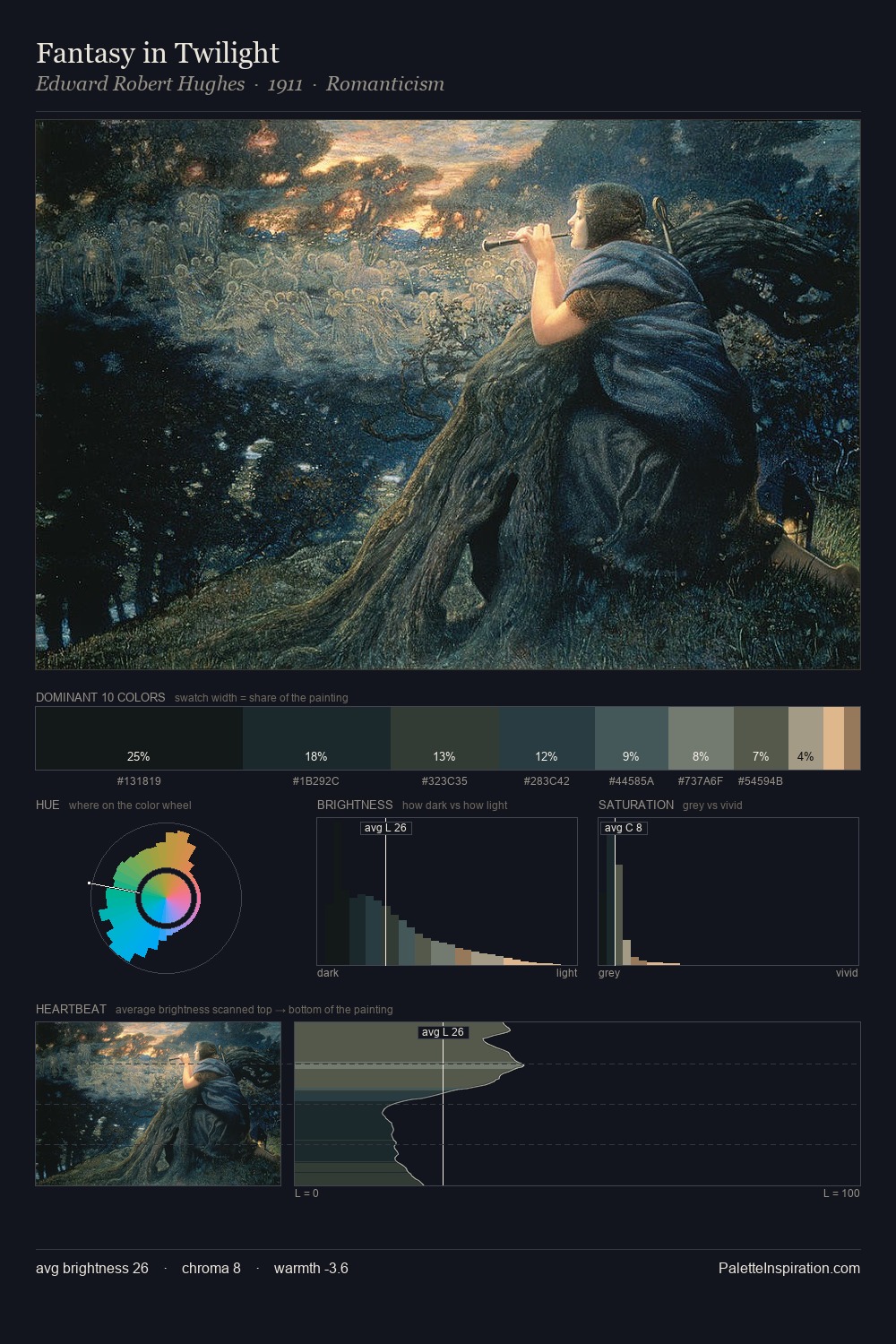This screenshot has height=1344, width=896.
Task: Select the hex label #283C42
Action: point(547,781)
